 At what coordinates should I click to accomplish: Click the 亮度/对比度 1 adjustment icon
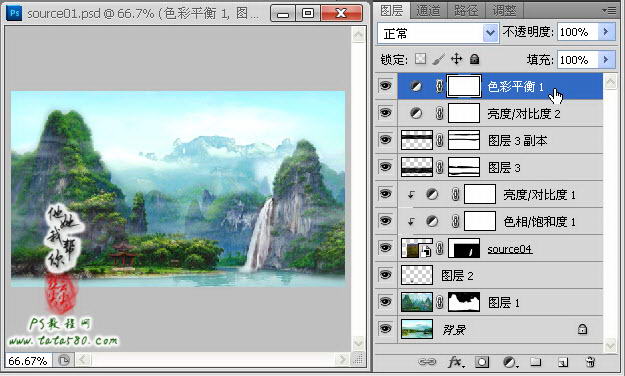(x=432, y=195)
